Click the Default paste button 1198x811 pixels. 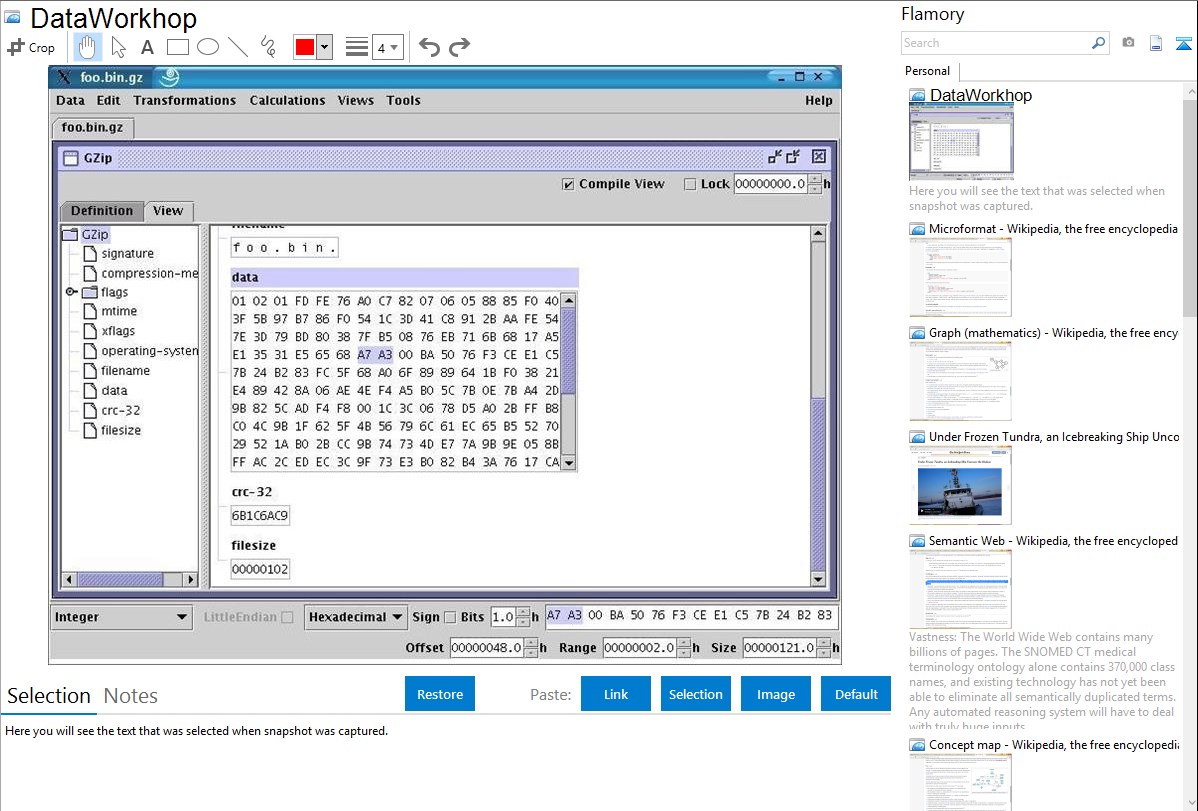click(856, 694)
